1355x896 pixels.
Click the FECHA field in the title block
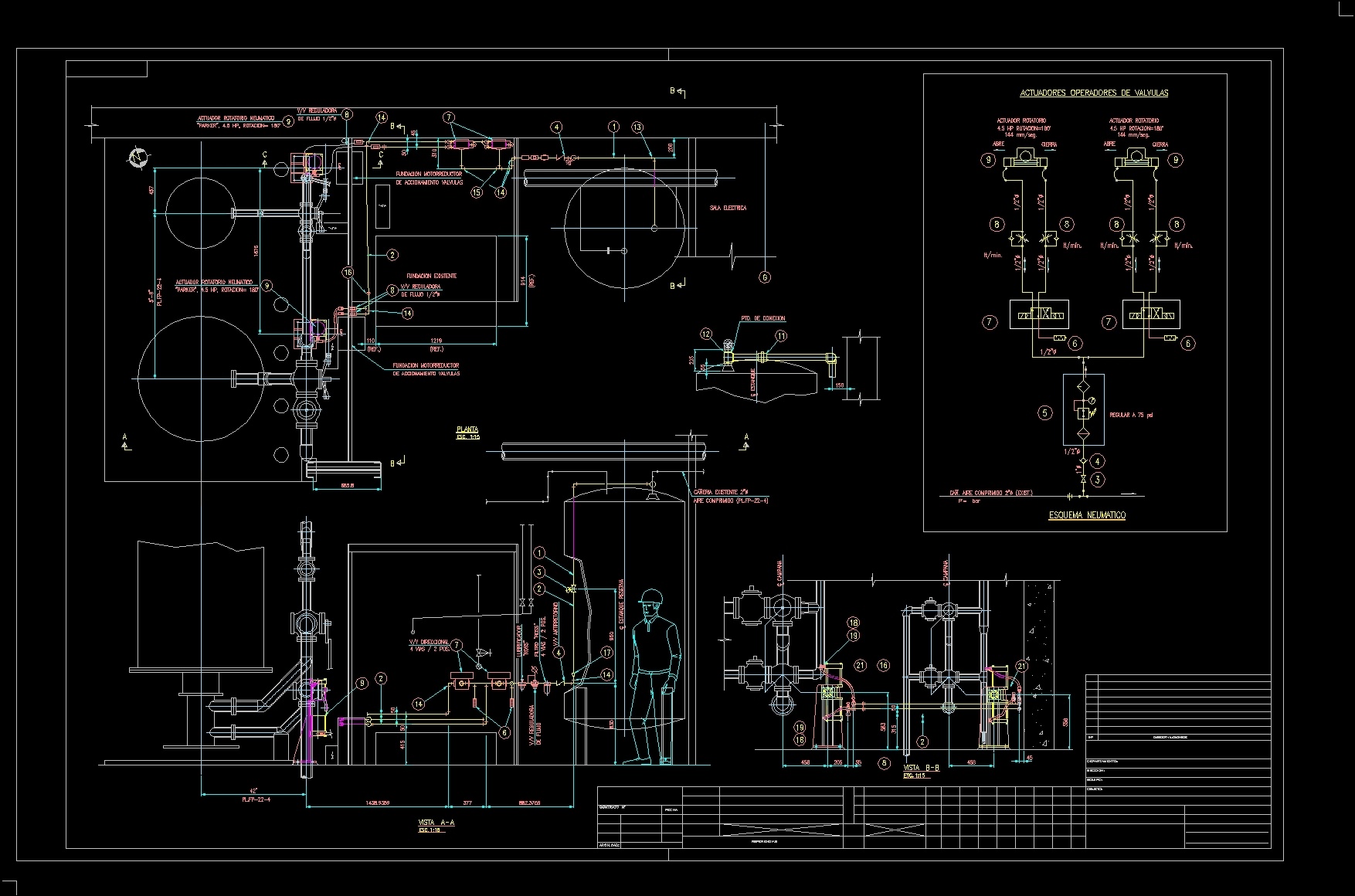coord(671,809)
